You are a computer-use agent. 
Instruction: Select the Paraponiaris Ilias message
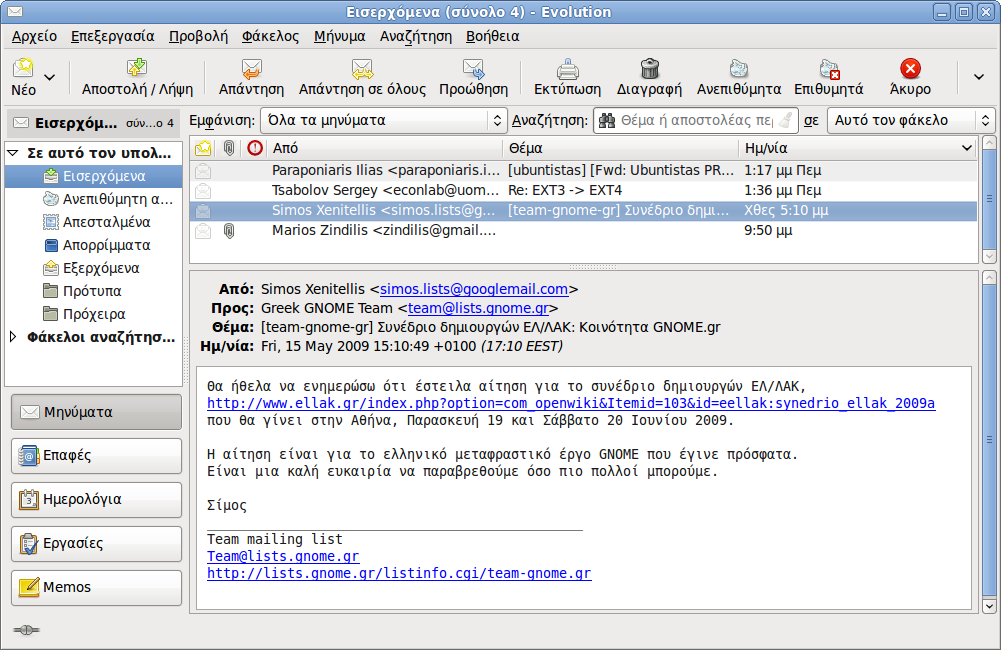pyautogui.click(x=583, y=170)
